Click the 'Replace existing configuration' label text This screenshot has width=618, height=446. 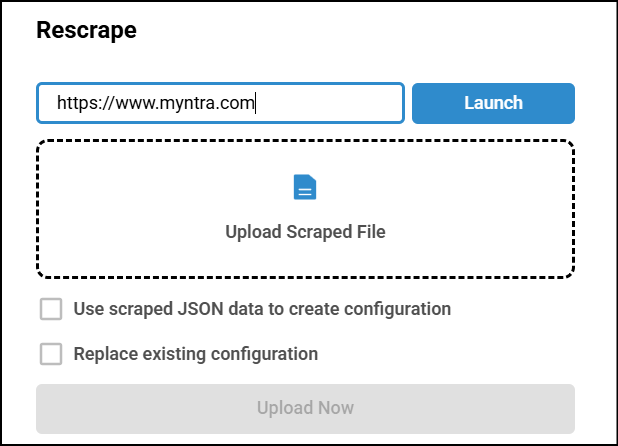coord(196,354)
